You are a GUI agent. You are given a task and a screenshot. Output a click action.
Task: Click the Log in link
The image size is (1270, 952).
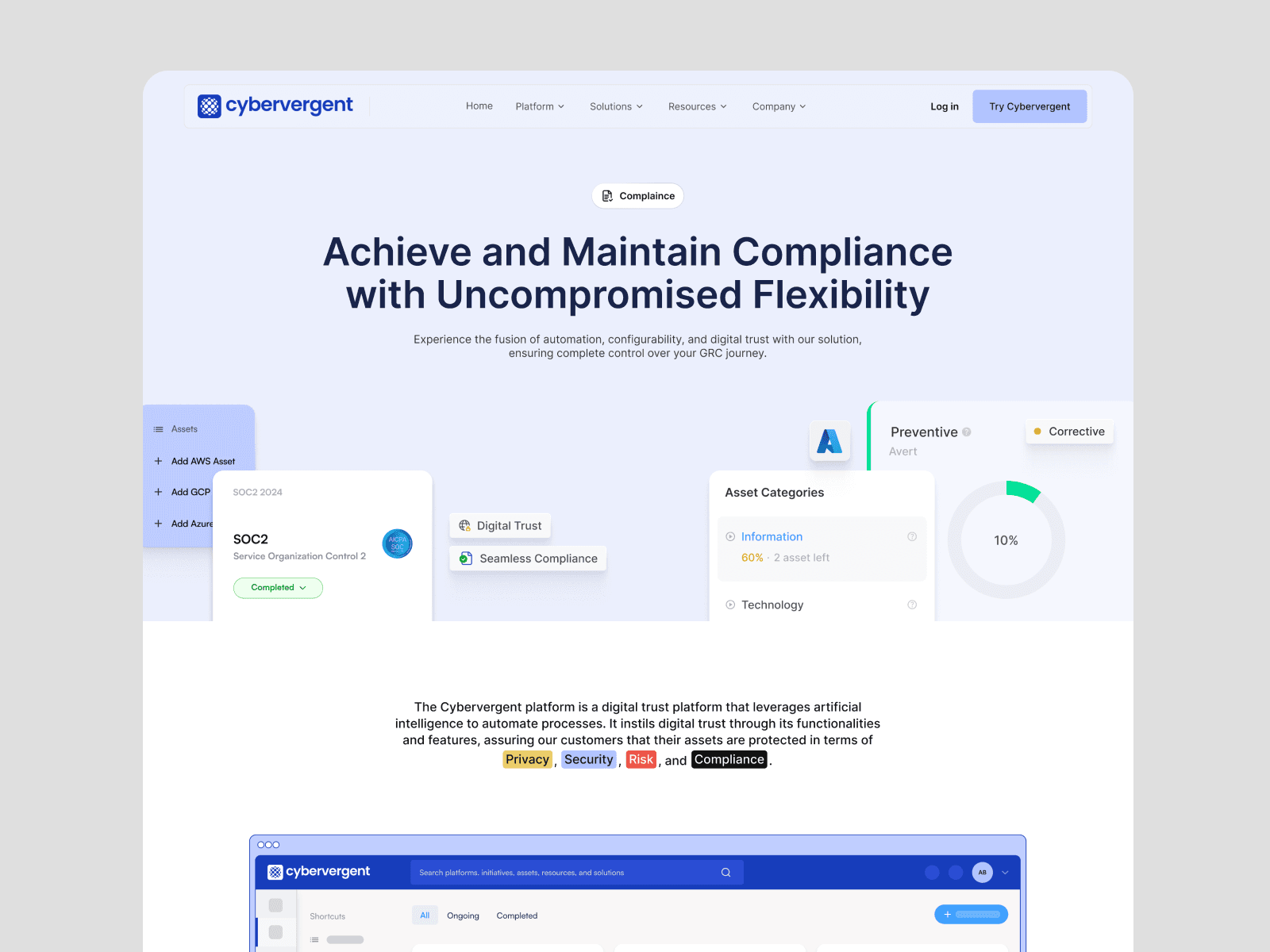(x=945, y=106)
